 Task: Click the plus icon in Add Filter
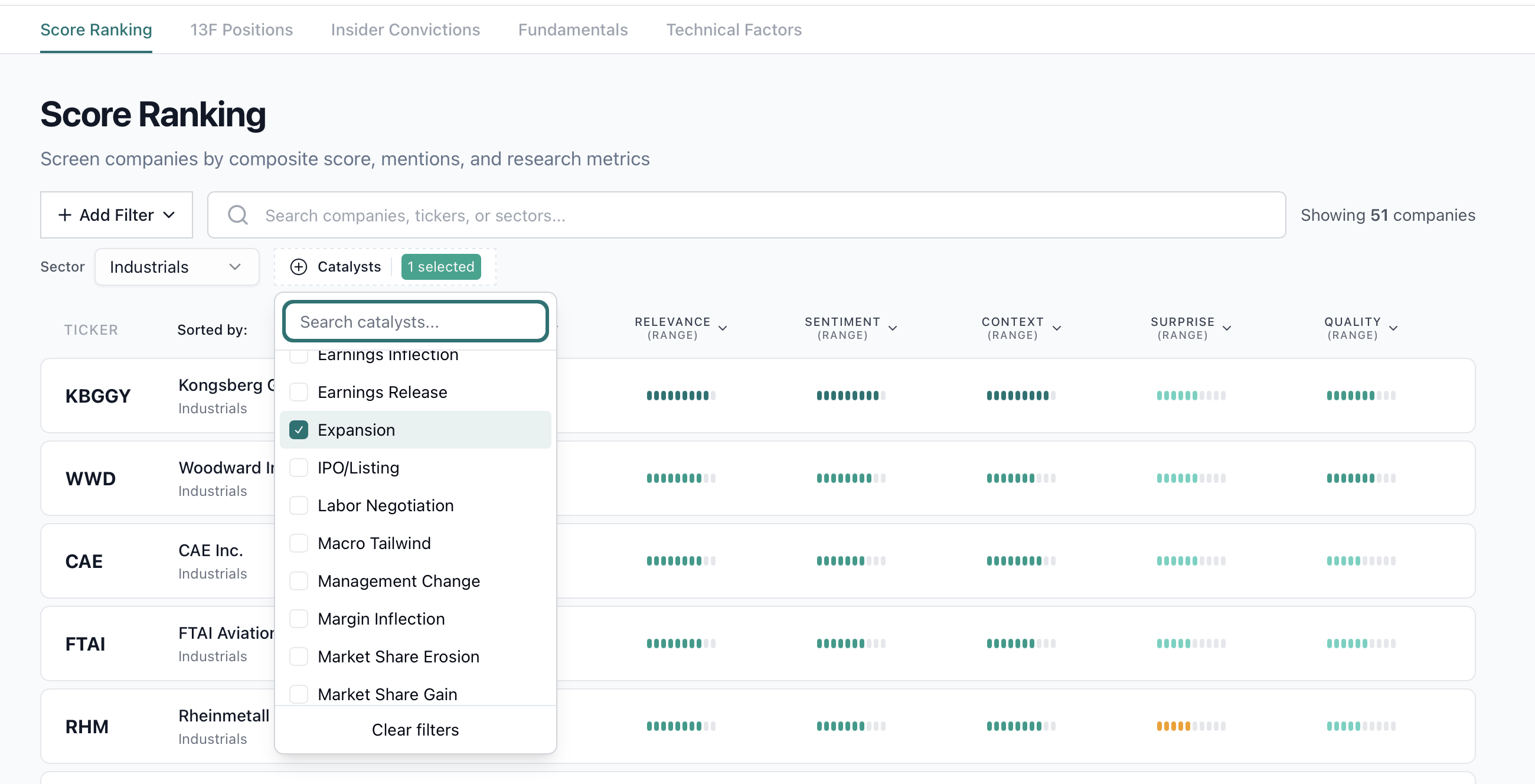pos(65,215)
